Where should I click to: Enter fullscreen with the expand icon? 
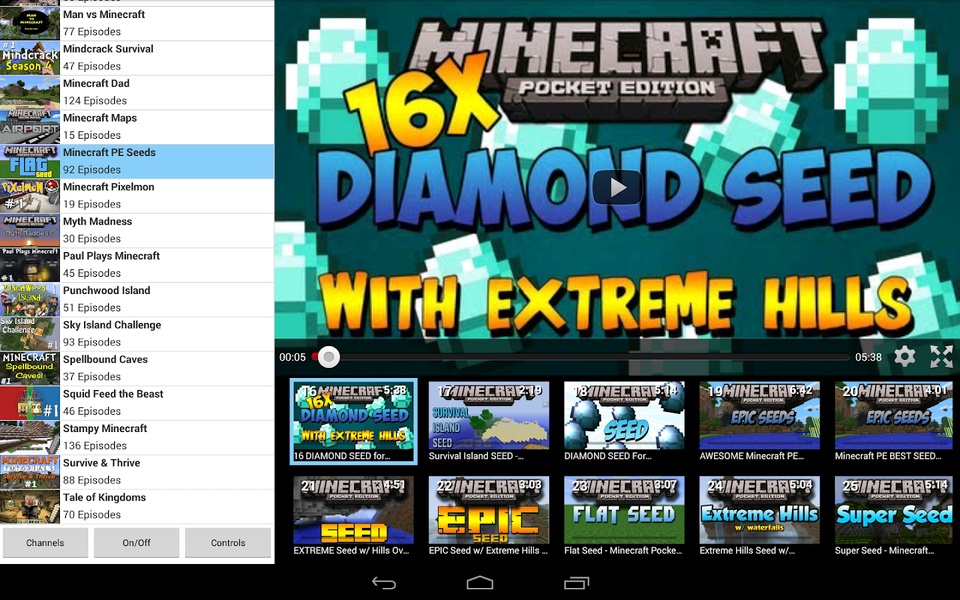(x=941, y=356)
